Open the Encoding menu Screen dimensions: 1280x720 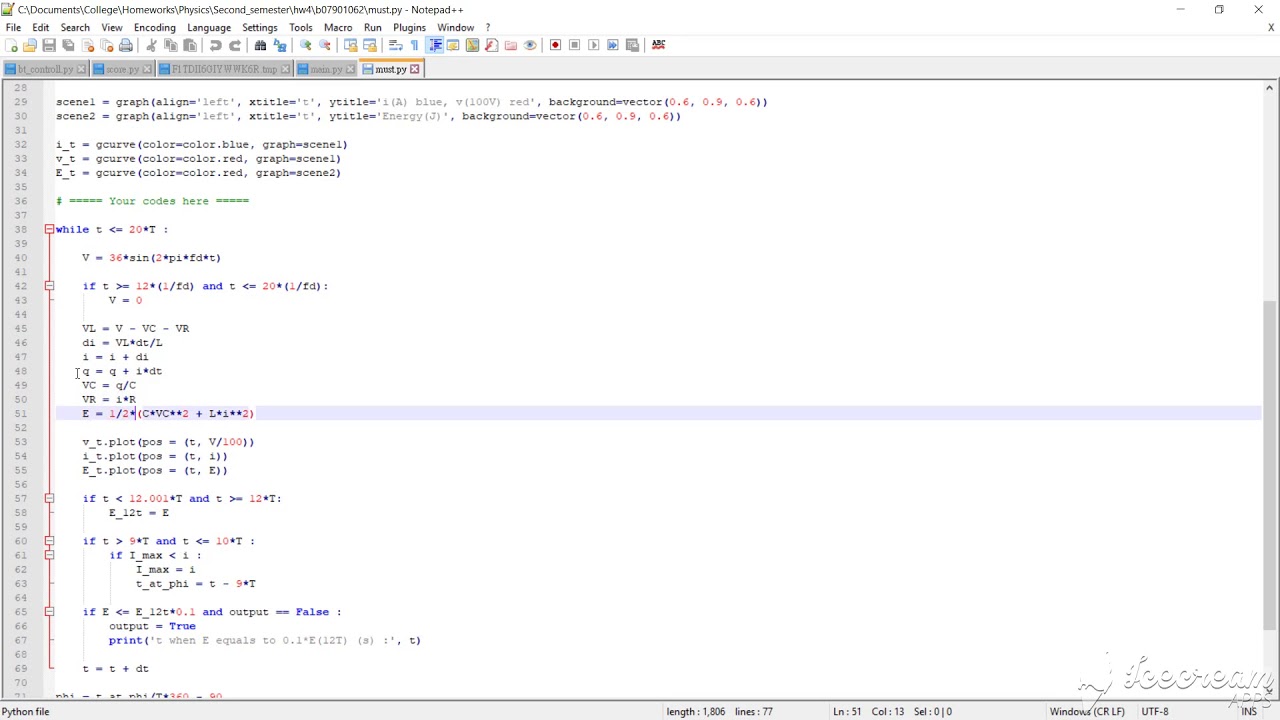[154, 27]
